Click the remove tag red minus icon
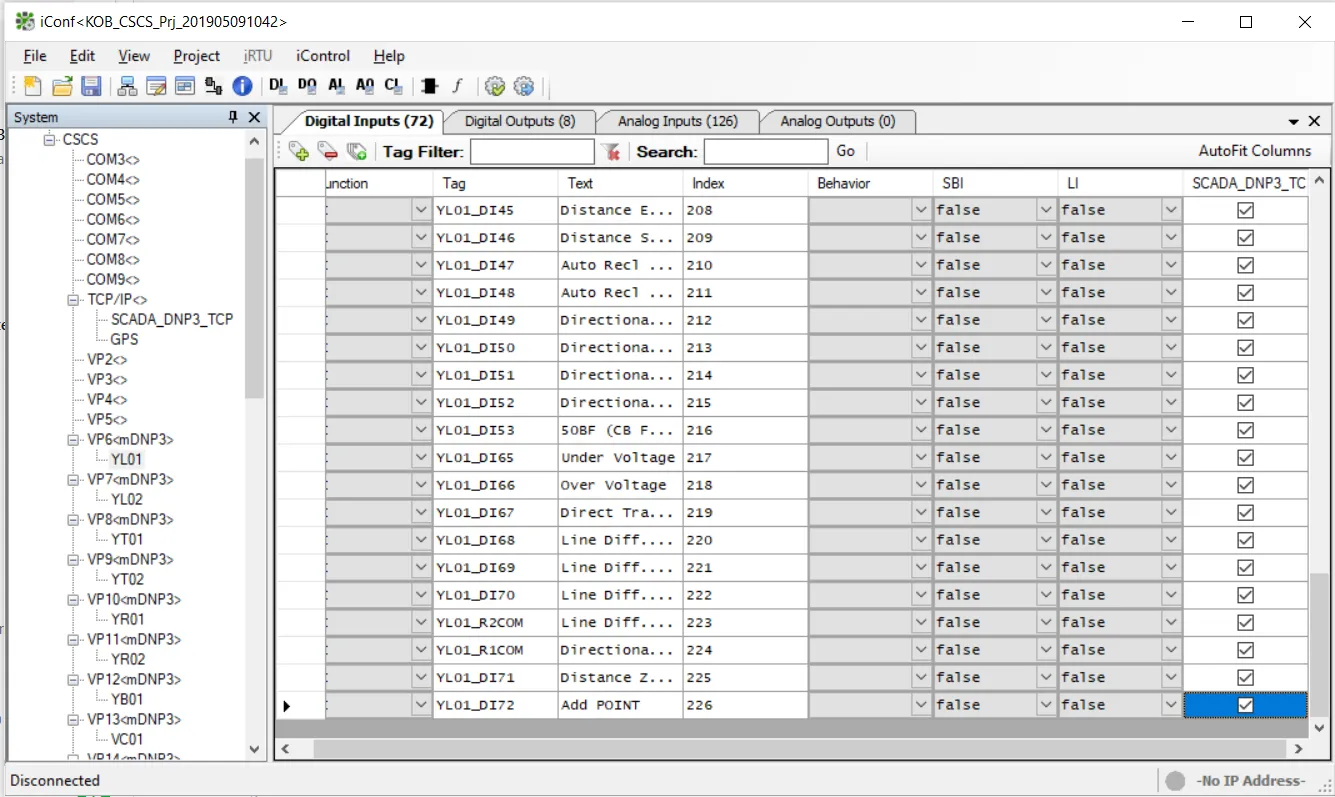This screenshot has width=1335, height=797. tap(327, 152)
